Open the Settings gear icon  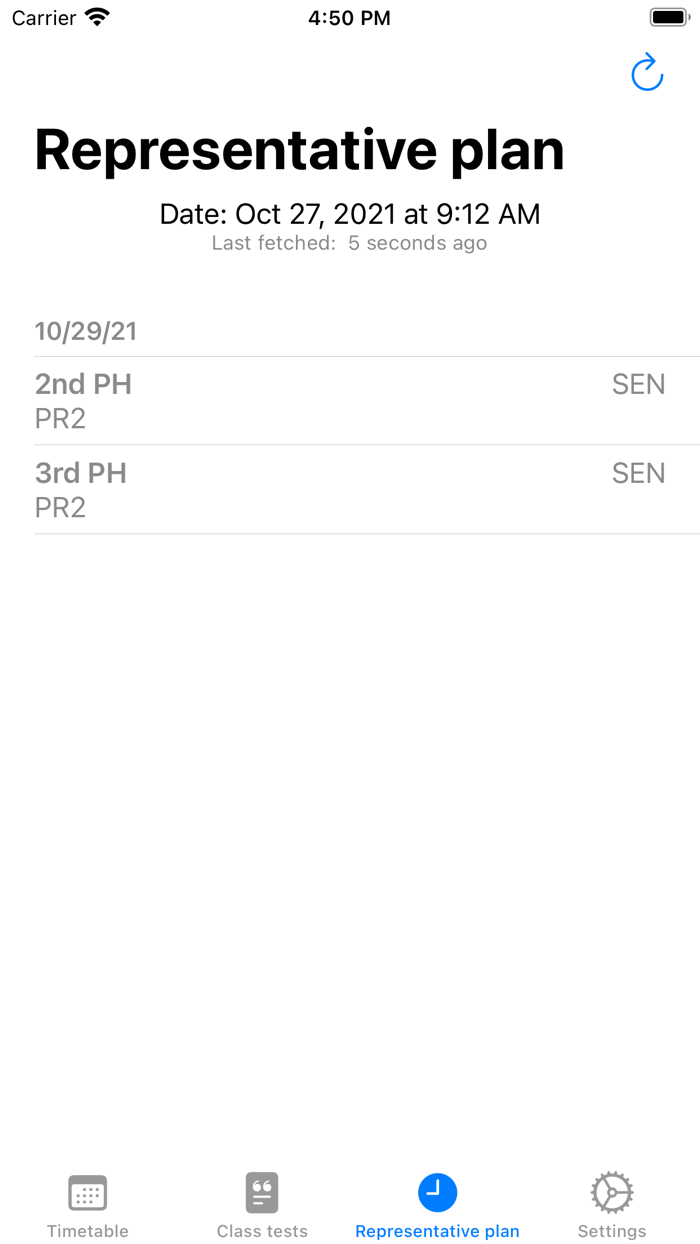pos(611,1193)
